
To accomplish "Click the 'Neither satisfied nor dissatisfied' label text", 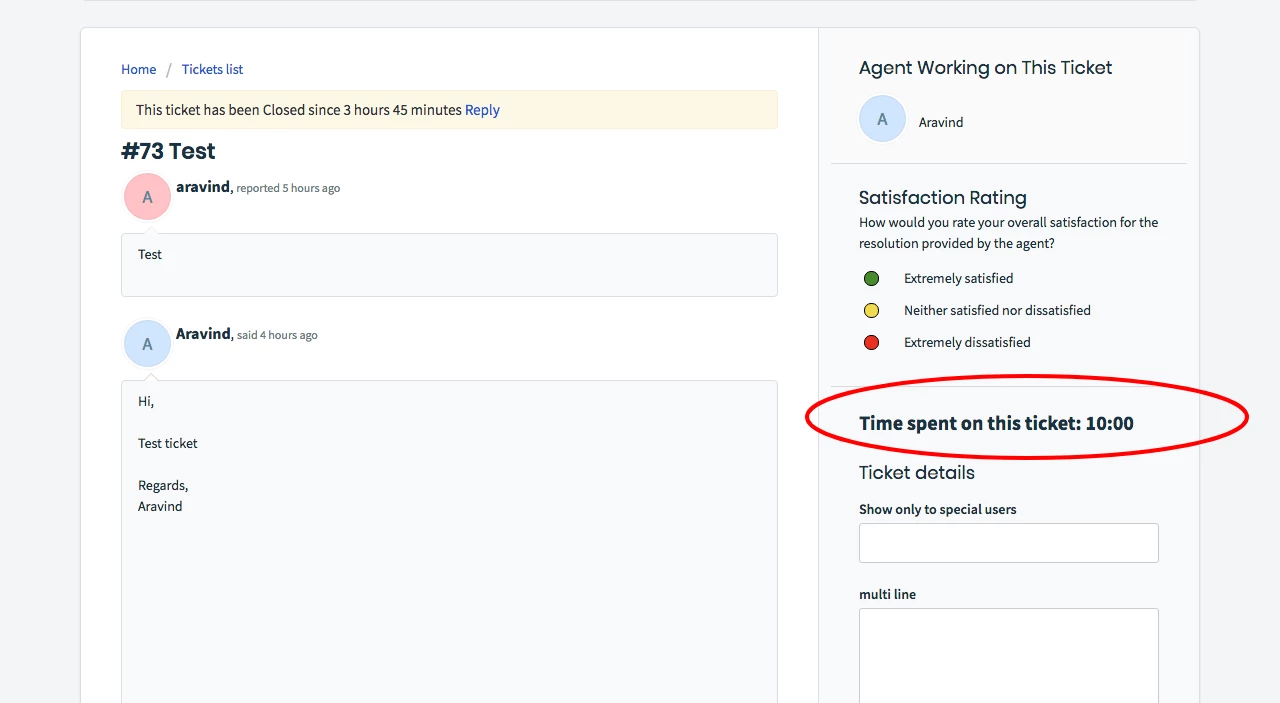I will [997, 310].
